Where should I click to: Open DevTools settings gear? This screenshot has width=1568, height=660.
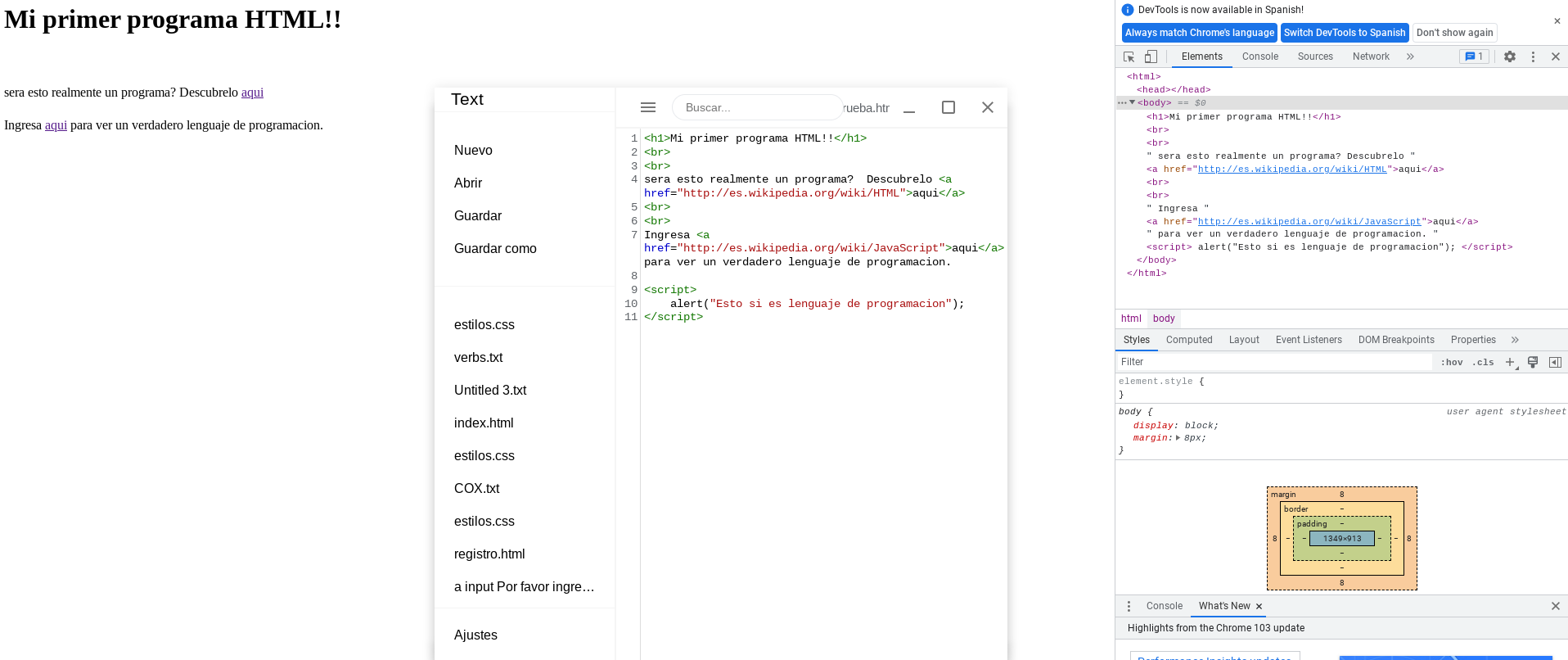click(x=1510, y=57)
